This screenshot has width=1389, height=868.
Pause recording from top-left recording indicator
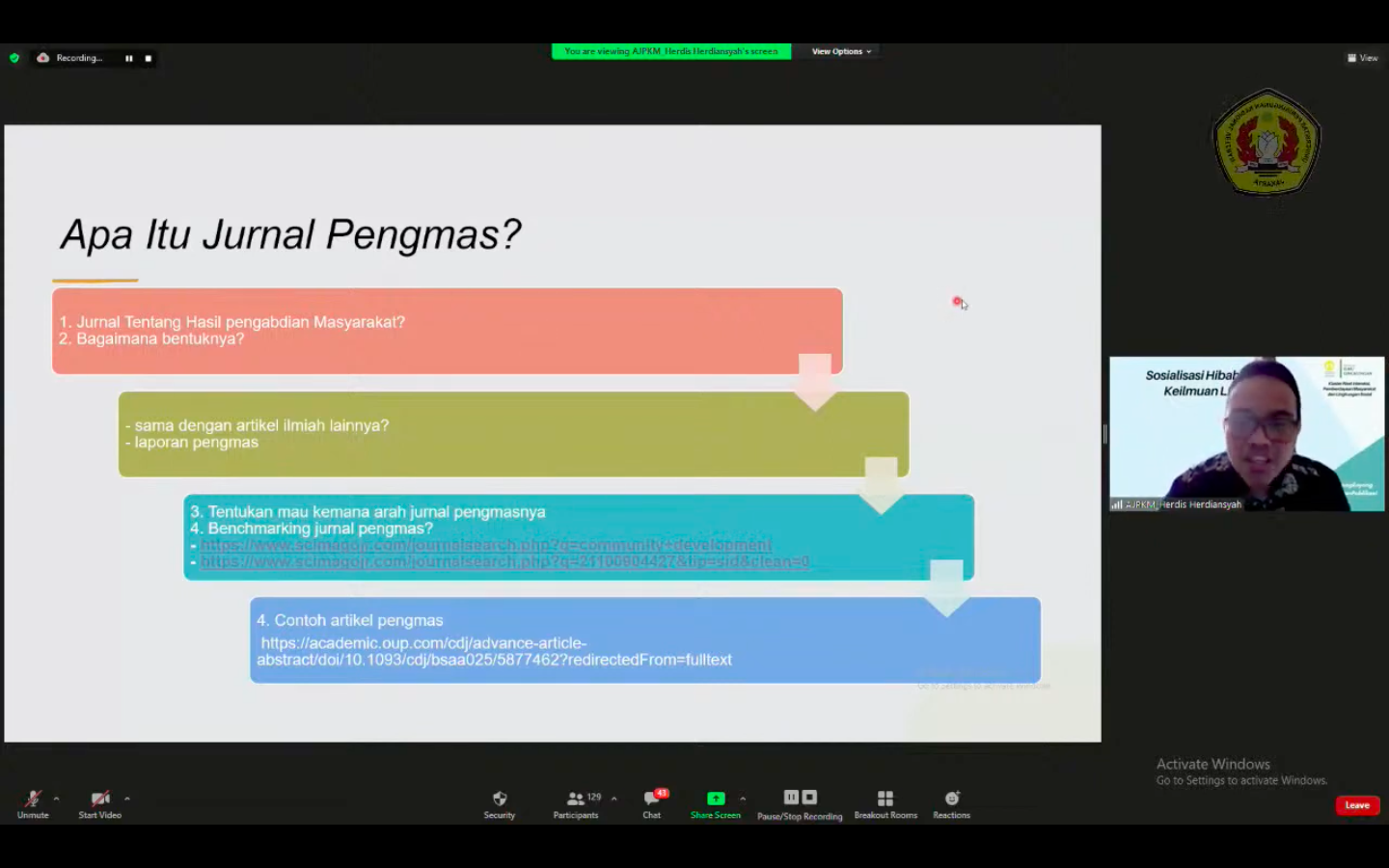coord(128,59)
